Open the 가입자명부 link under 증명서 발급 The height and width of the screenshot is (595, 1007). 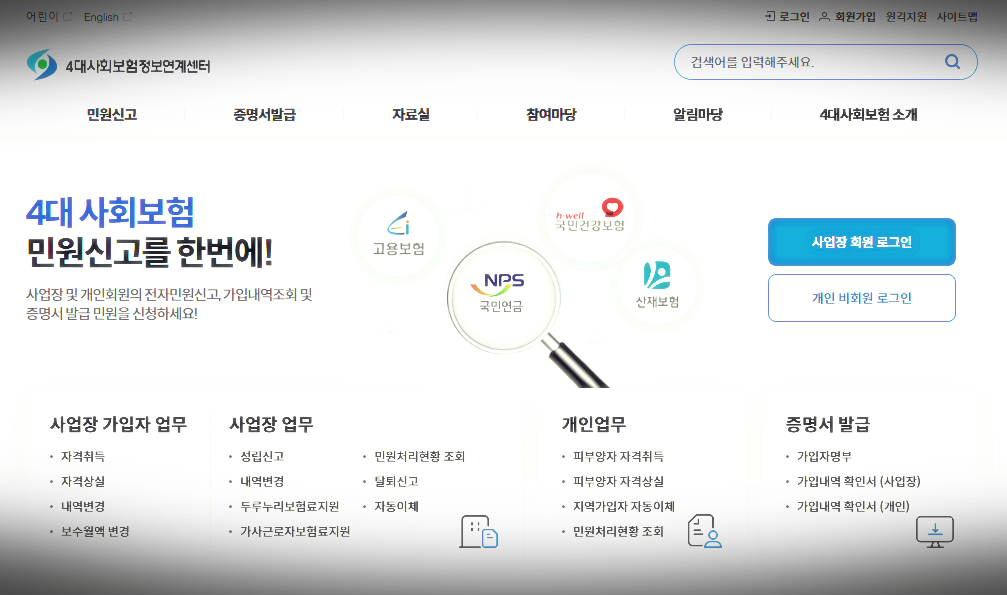click(824, 454)
